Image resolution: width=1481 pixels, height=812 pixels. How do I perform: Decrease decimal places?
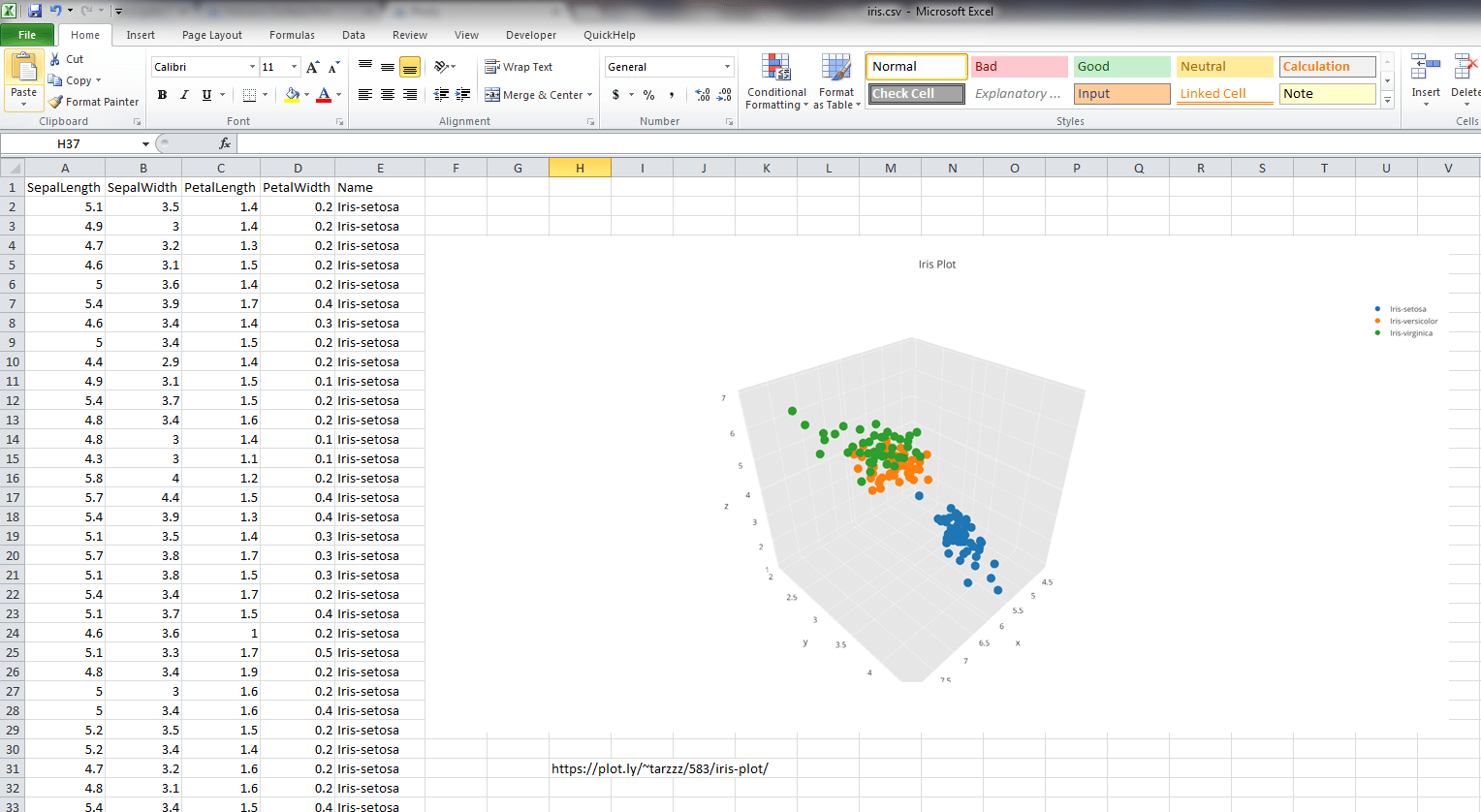pyautogui.click(x=725, y=95)
